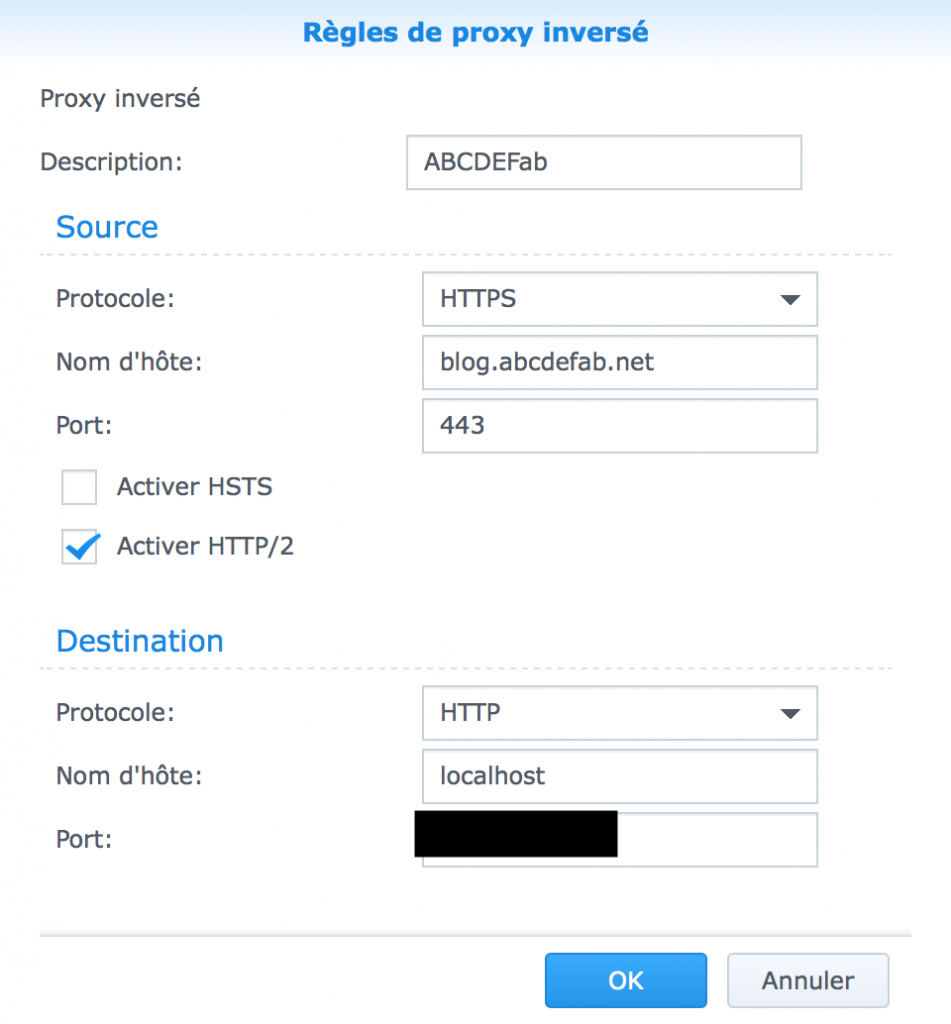Click the Destination hostname field localhost
Viewport: 951px width, 1024px height.
click(619, 776)
